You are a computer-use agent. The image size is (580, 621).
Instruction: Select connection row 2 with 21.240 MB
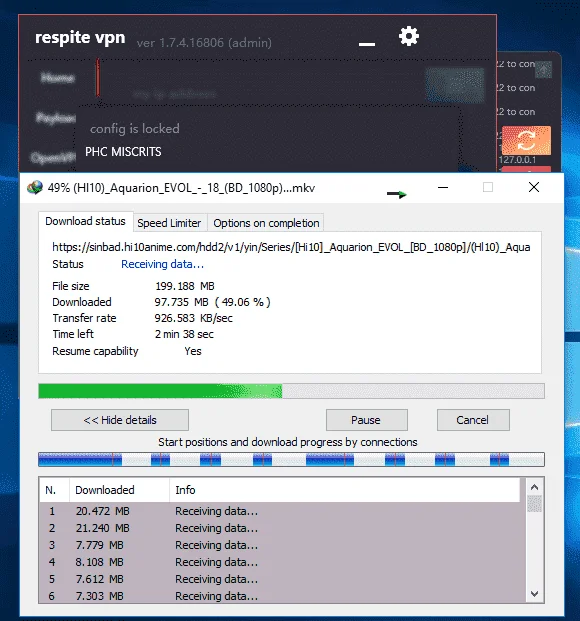point(282,528)
